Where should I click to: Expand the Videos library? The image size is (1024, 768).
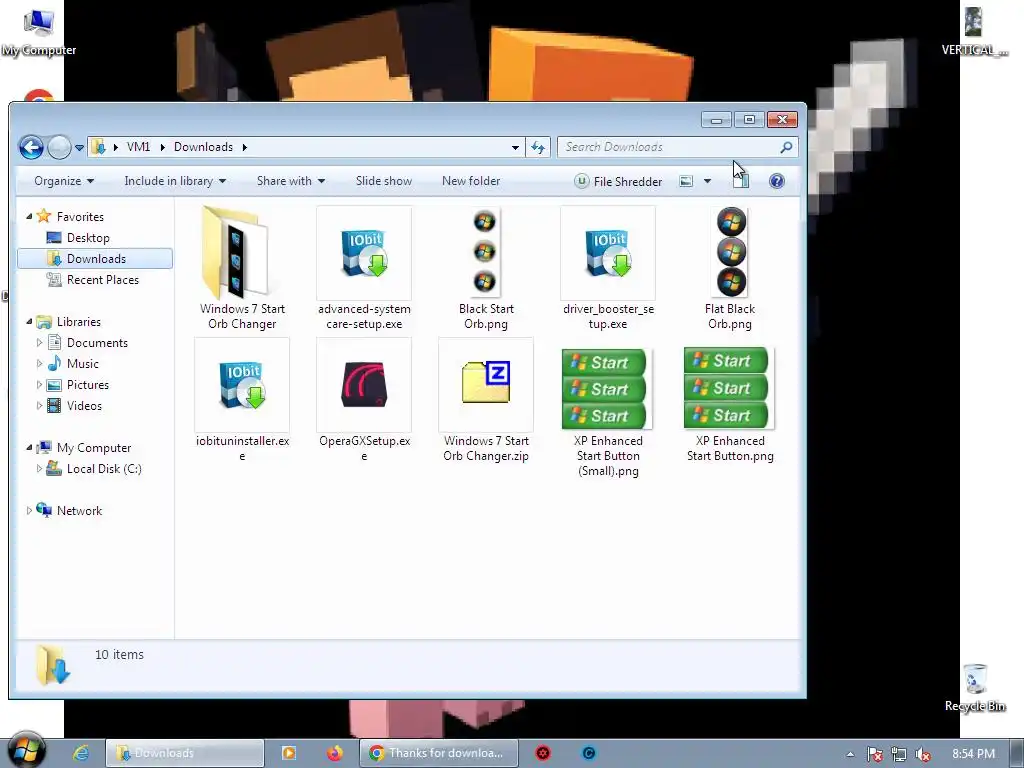(39, 406)
